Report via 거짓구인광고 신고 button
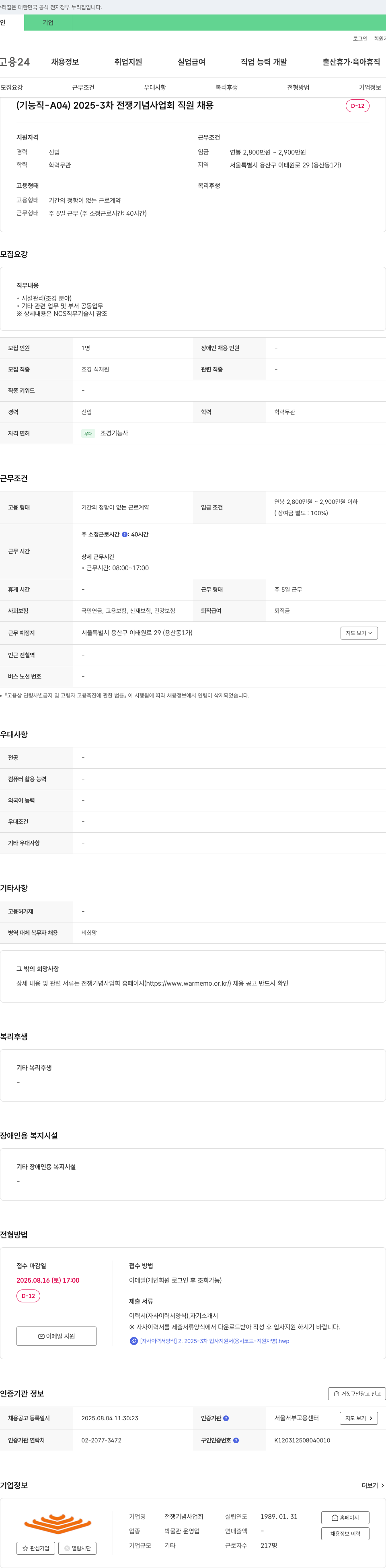386x1568 pixels. 357,1394
